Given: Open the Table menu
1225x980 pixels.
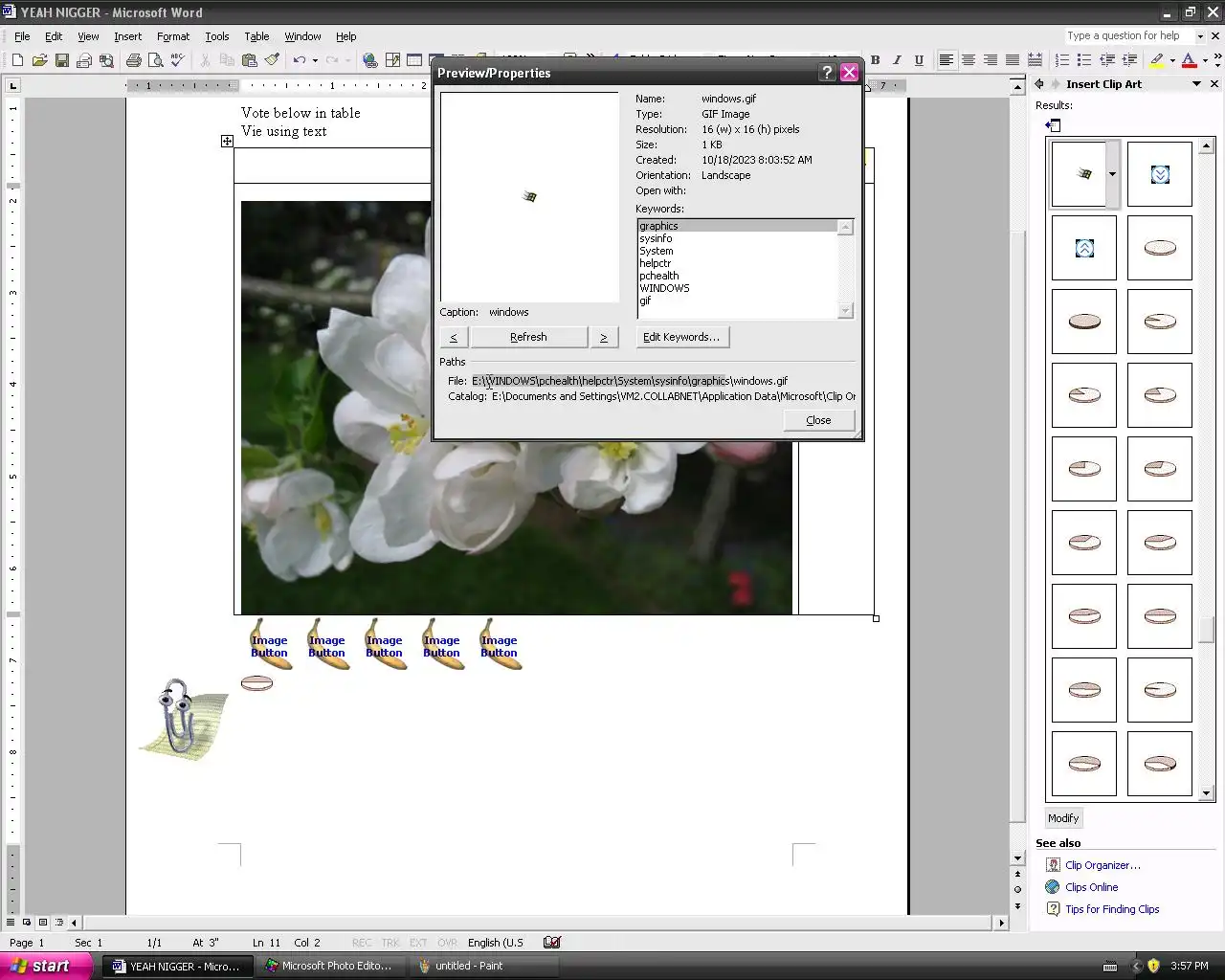Looking at the screenshot, I should (256, 36).
